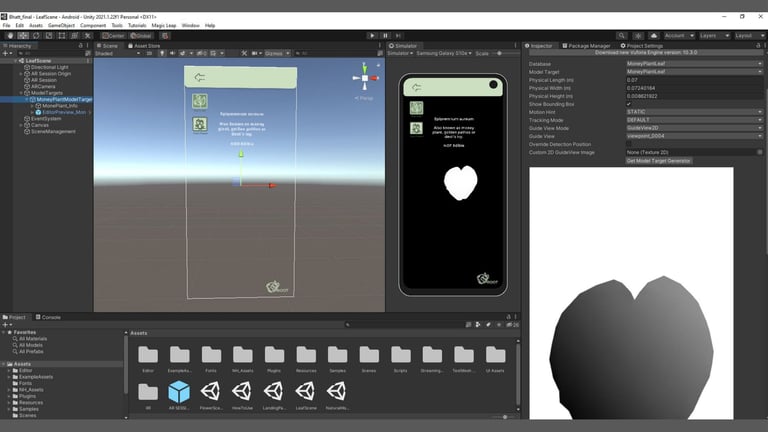Viewport: 768px width, 432px height.
Task: Toggle scene audio speaker icon
Action: pyautogui.click(x=172, y=53)
